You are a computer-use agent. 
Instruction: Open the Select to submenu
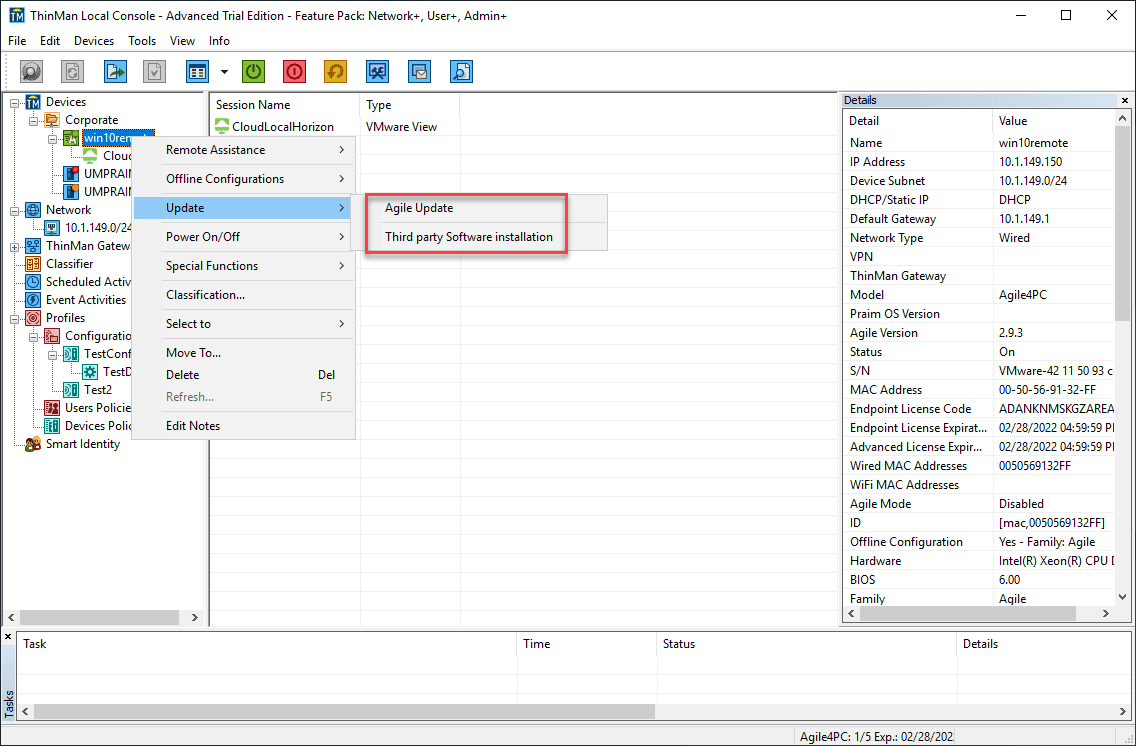pos(243,324)
